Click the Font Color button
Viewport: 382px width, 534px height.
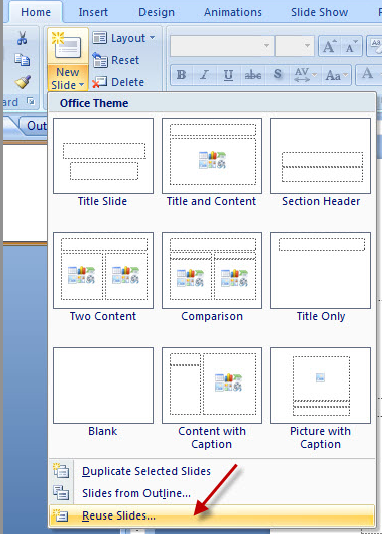point(368,74)
